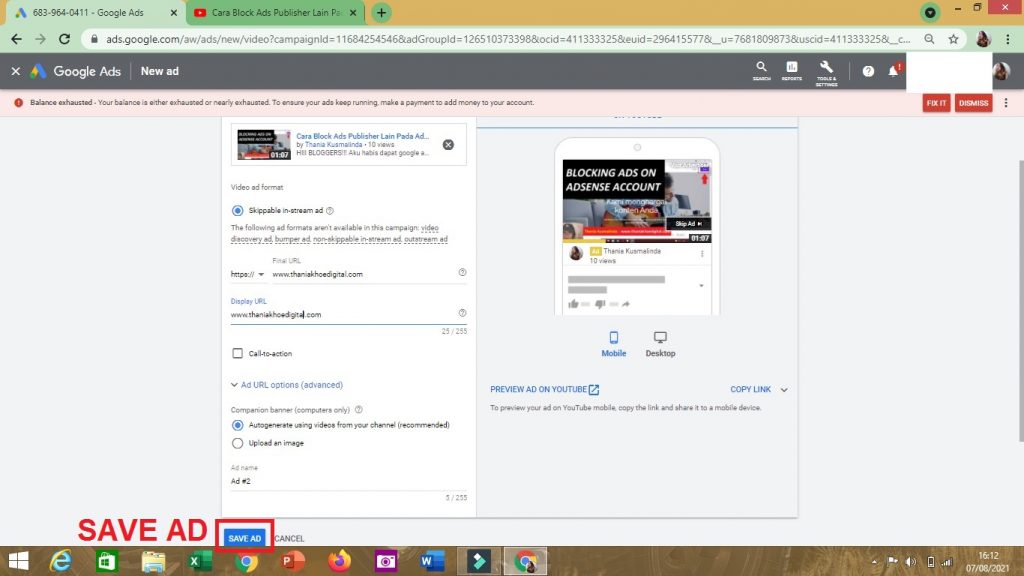Switch preview to Mobile icon
Screen dimensions: 1024x576
click(x=613, y=338)
